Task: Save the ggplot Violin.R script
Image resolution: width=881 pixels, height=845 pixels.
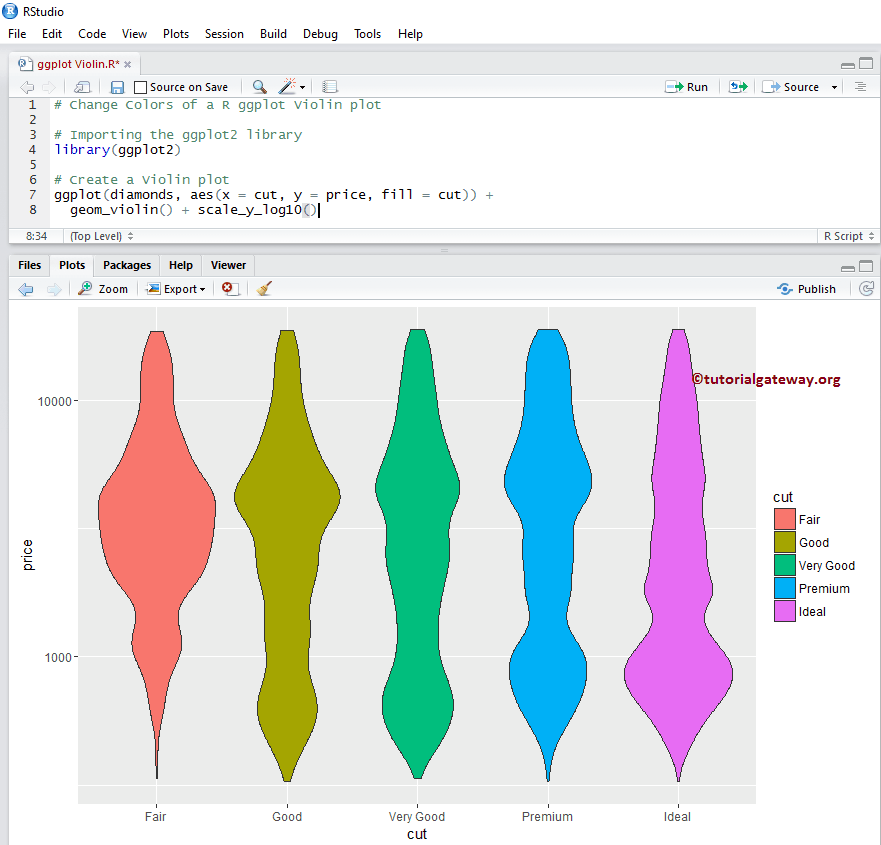Action: [115, 87]
